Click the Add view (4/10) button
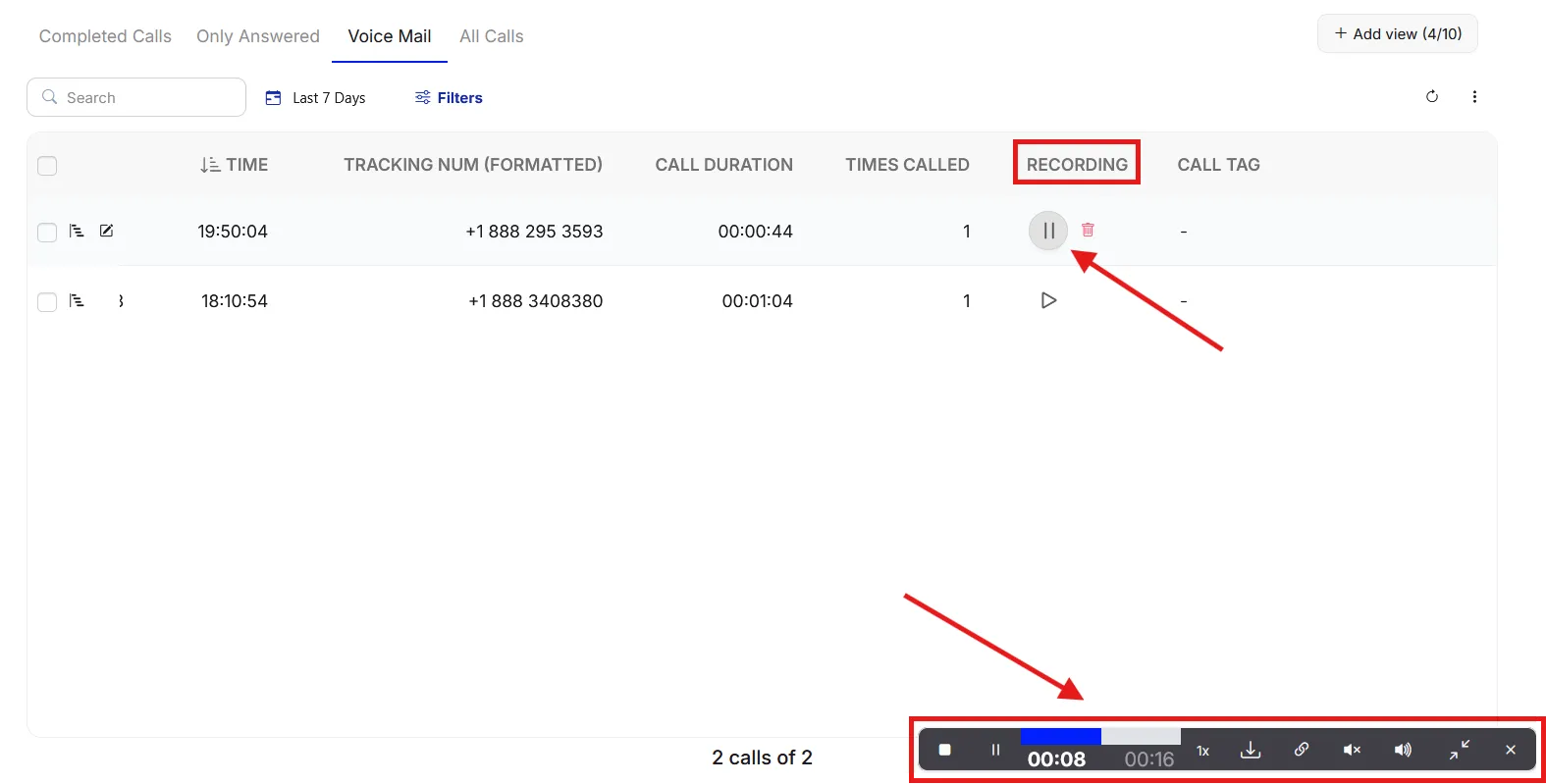This screenshot has width=1546, height=784. point(1398,33)
